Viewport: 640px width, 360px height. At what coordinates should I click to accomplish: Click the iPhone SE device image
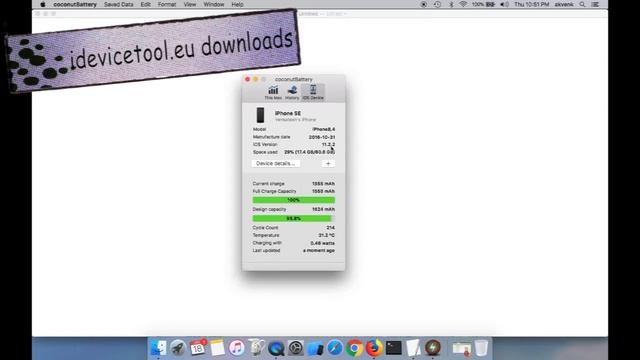260,115
